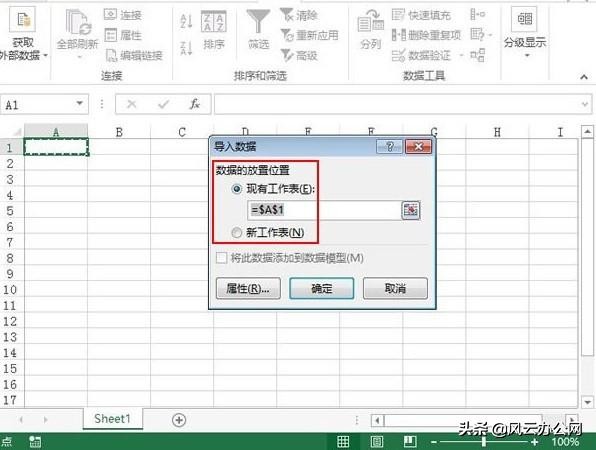The height and width of the screenshot is (450, 596).
Task: Switch to Normal view
Action: tap(343, 442)
